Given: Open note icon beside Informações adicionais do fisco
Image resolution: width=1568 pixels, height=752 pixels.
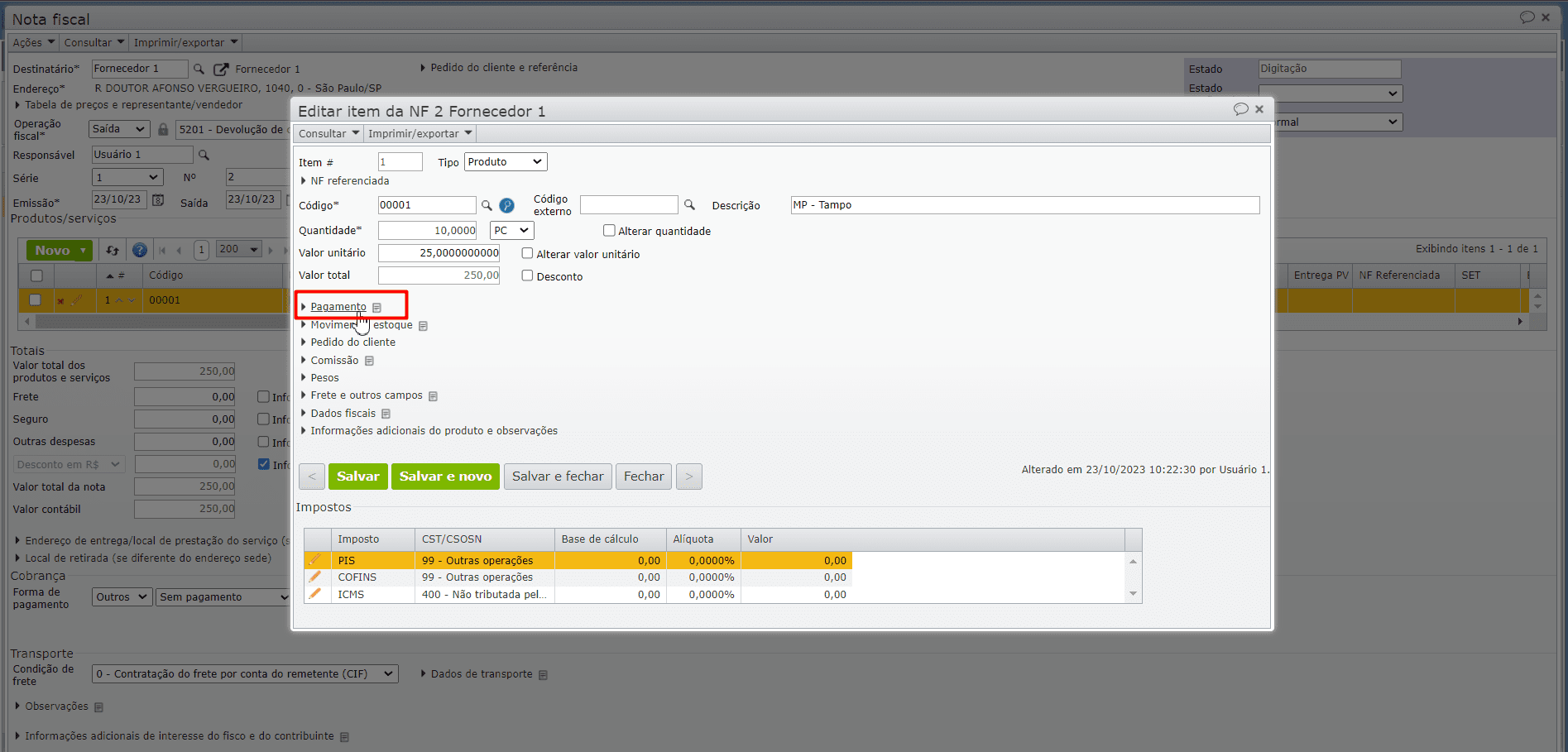Looking at the screenshot, I should point(344,737).
